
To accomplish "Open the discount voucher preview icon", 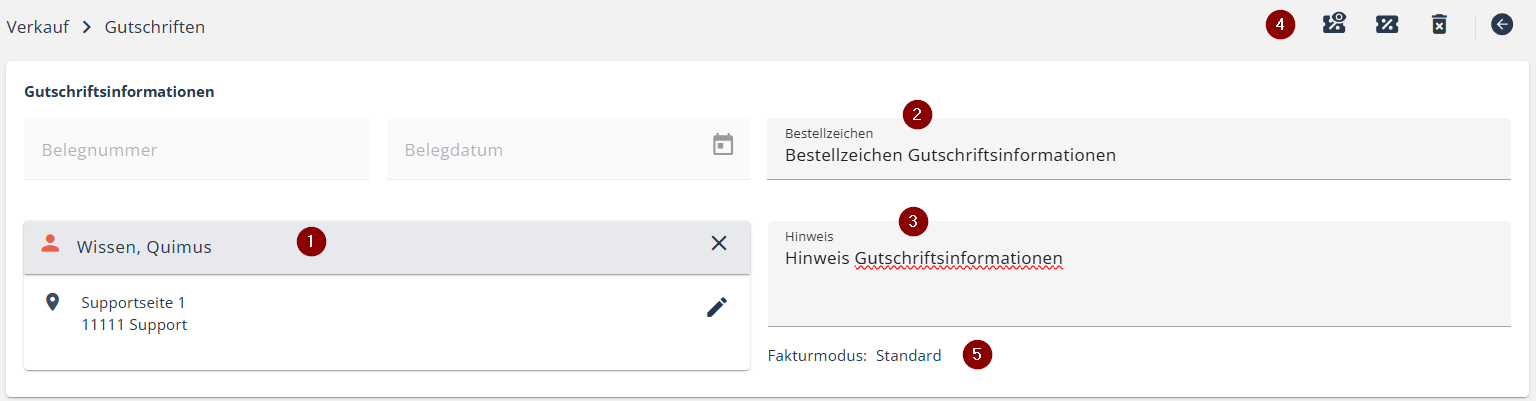I will [x=1334, y=24].
